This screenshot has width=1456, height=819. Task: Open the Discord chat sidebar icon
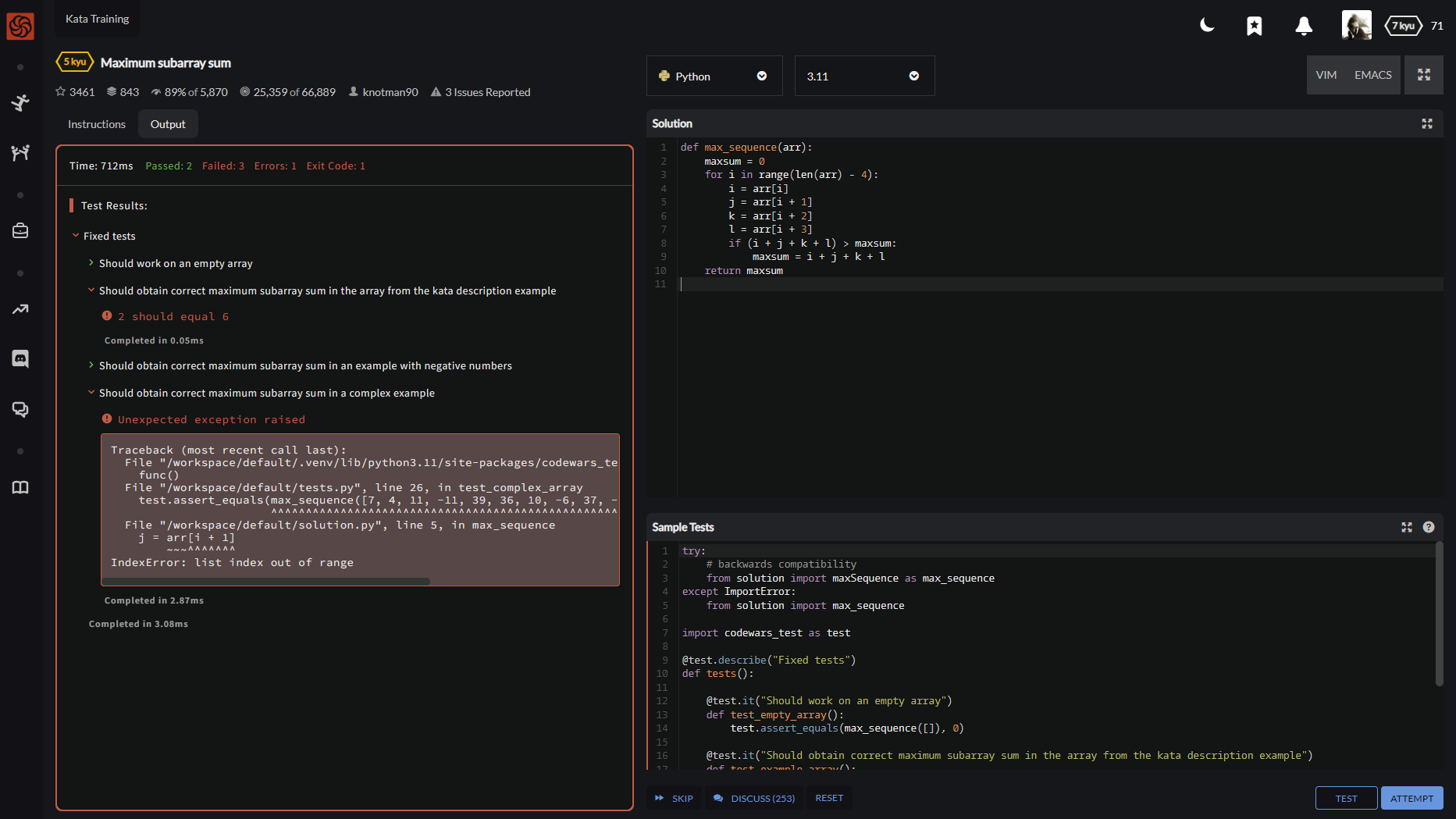(20, 358)
